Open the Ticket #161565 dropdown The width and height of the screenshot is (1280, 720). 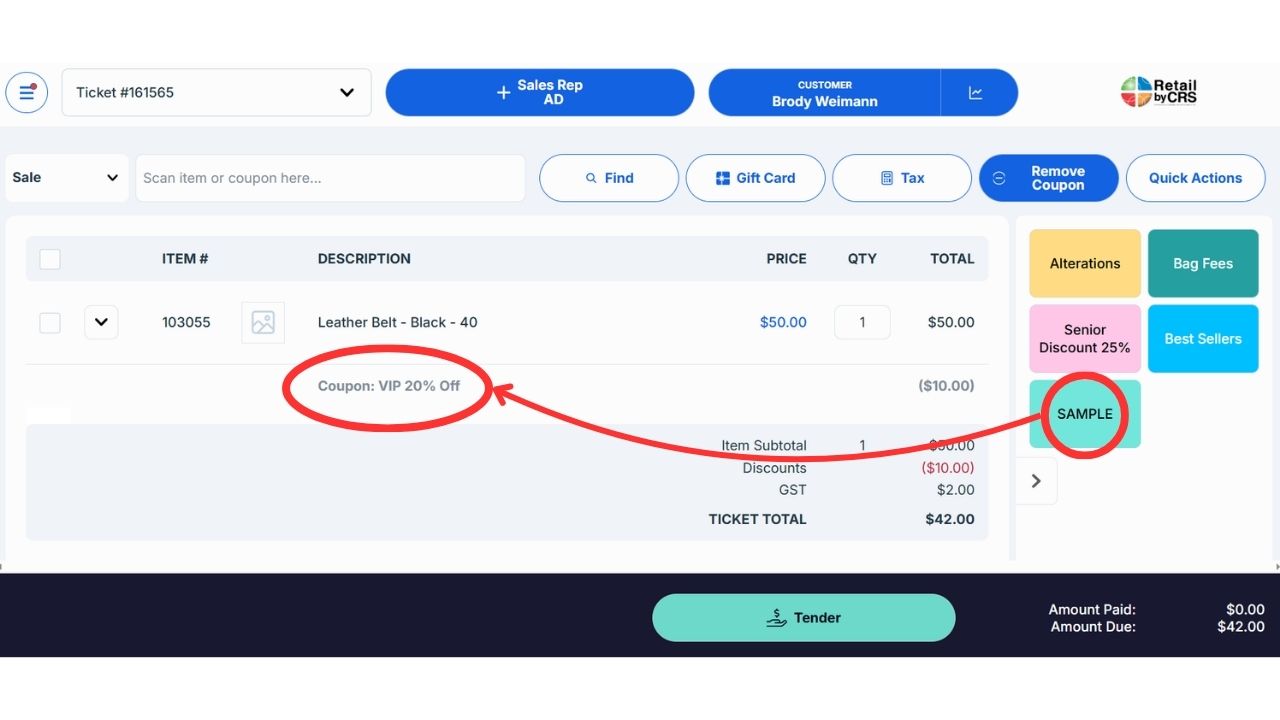coord(216,93)
